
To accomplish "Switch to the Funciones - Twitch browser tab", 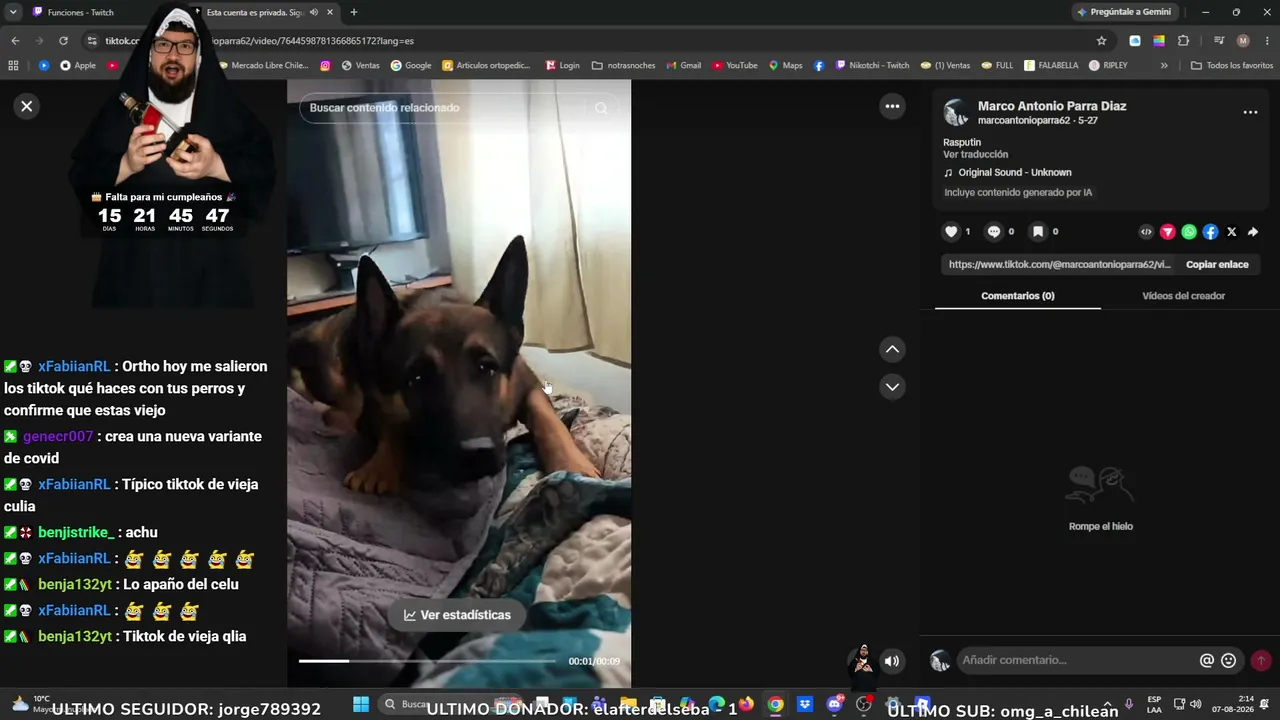I will (x=80, y=12).
